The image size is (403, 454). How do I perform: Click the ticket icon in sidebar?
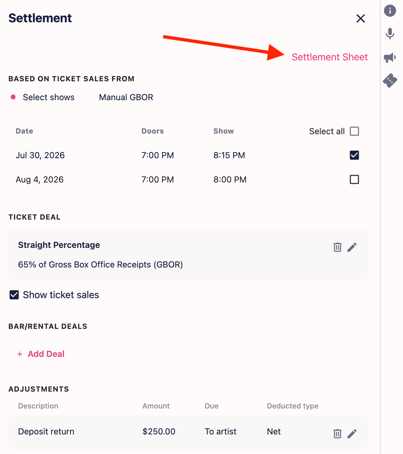[x=390, y=80]
